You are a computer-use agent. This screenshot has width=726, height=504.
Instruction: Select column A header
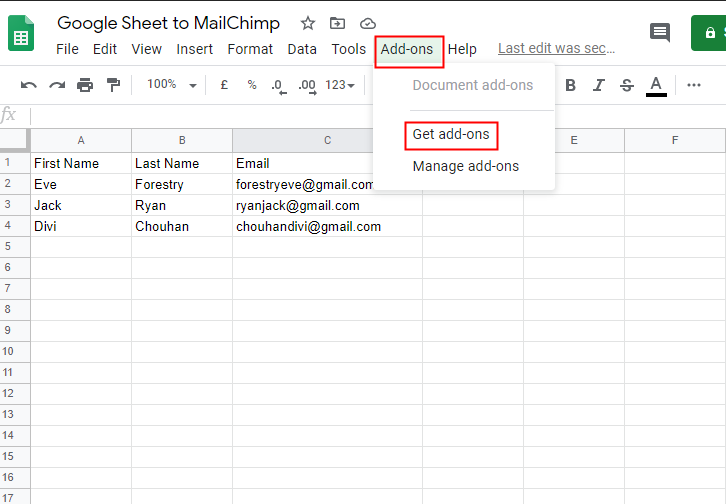81,140
